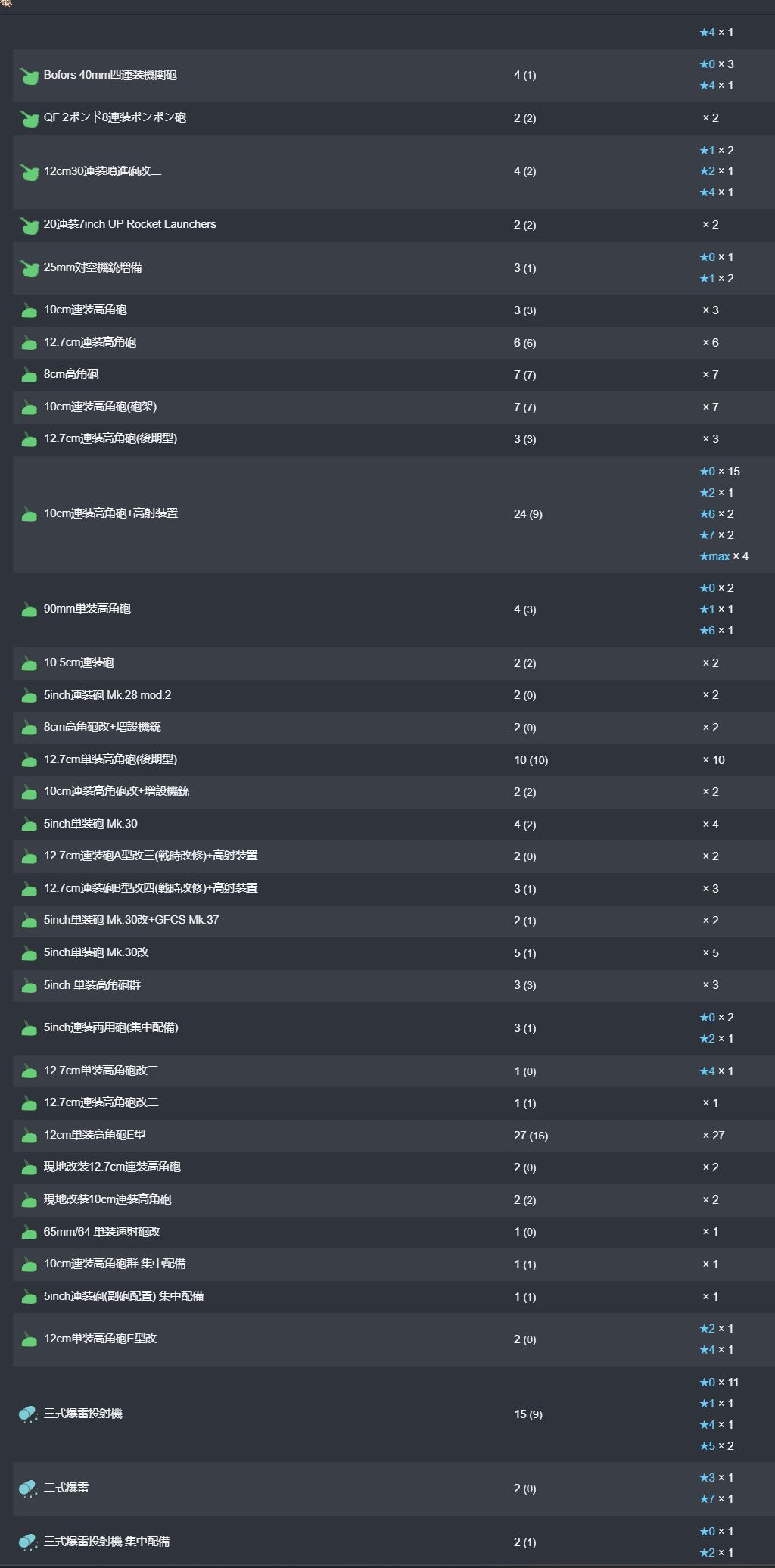Image resolution: width=775 pixels, height=1568 pixels.
Task: Click the 8cm高角砲改+増設機銃 icon
Action: pyautogui.click(x=30, y=728)
